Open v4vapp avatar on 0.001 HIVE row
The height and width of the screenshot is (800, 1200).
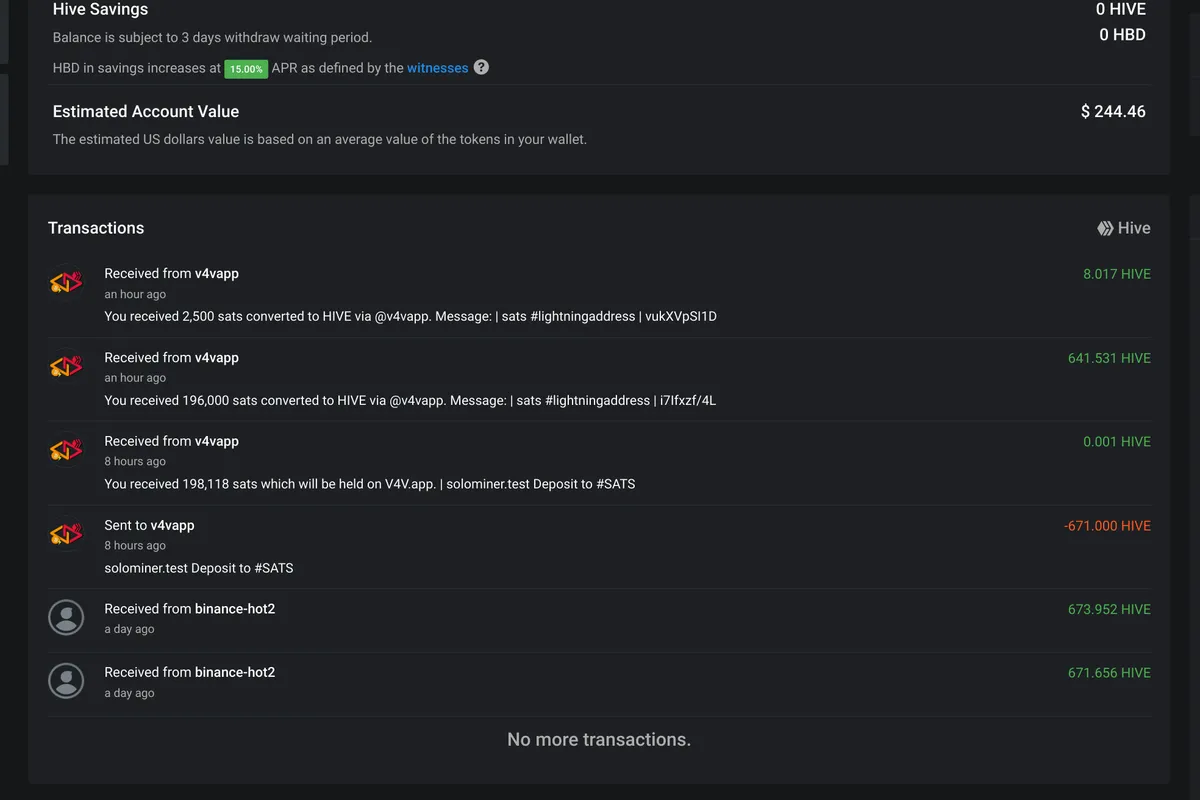(x=66, y=450)
